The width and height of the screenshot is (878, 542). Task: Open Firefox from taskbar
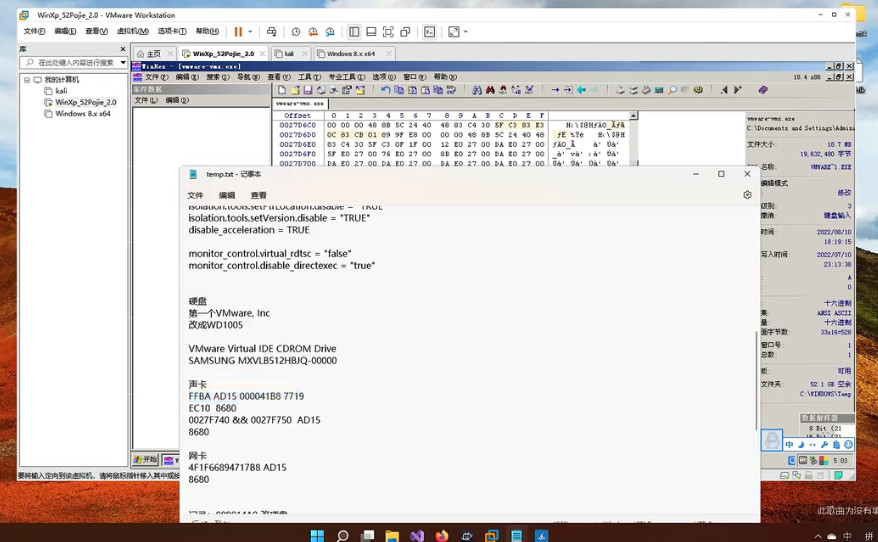(442, 535)
